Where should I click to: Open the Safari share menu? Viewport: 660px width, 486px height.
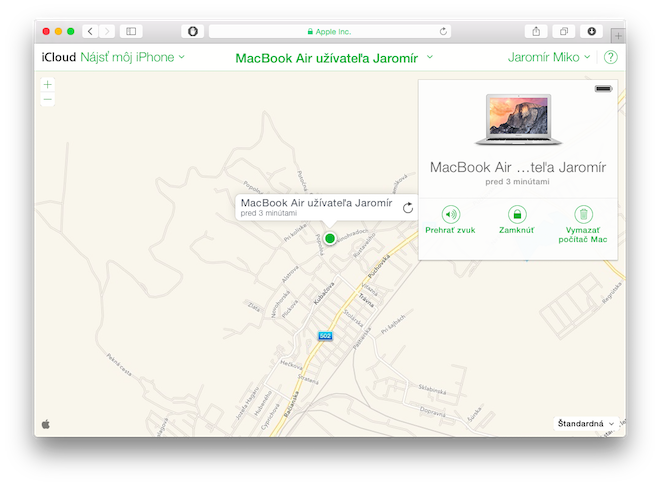click(x=536, y=31)
